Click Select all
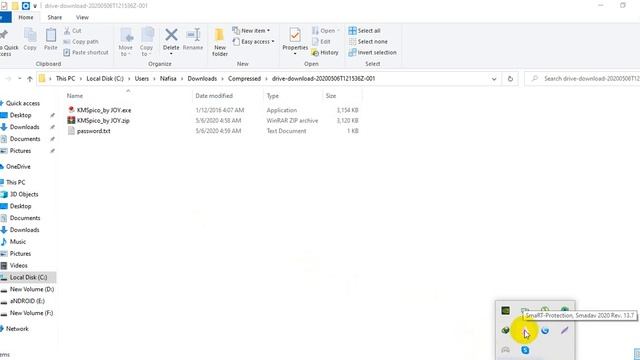640x360 pixels. point(364,31)
